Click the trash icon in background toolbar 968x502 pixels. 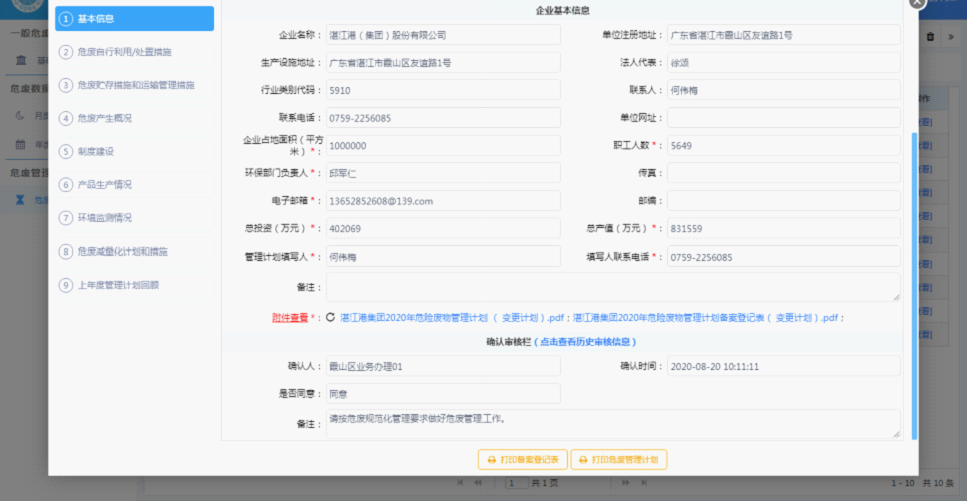pos(930,37)
